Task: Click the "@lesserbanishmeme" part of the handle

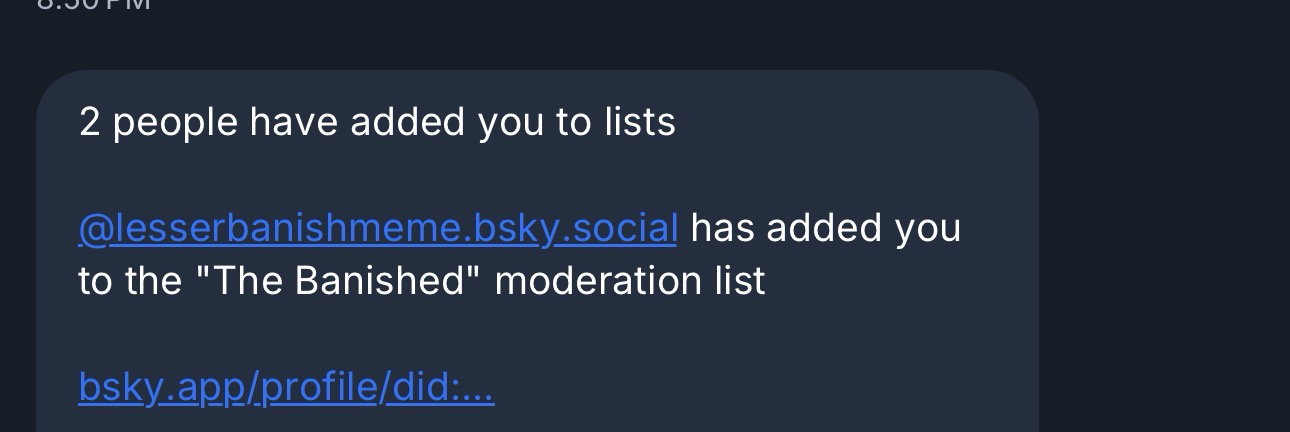Action: point(270,228)
